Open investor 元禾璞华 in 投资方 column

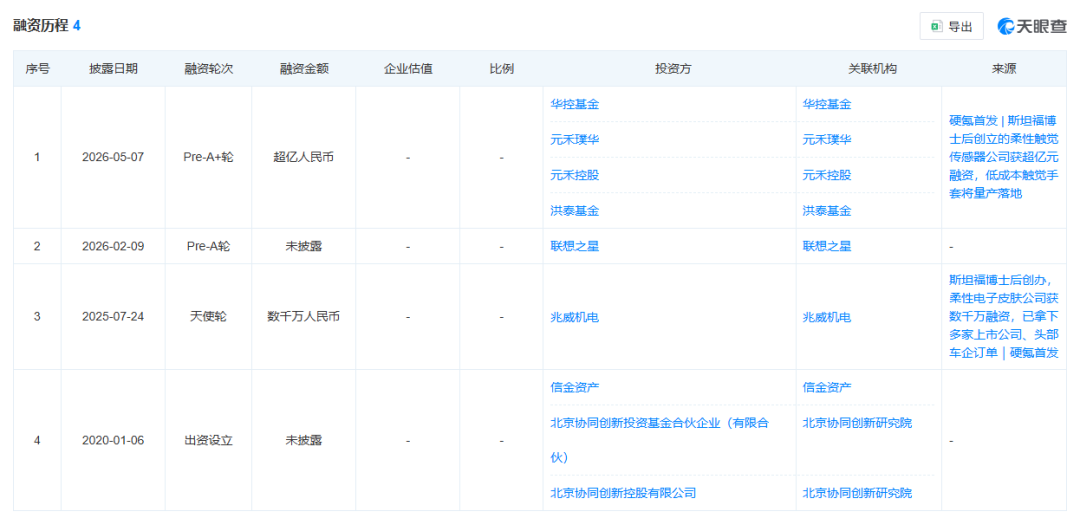tap(575, 140)
